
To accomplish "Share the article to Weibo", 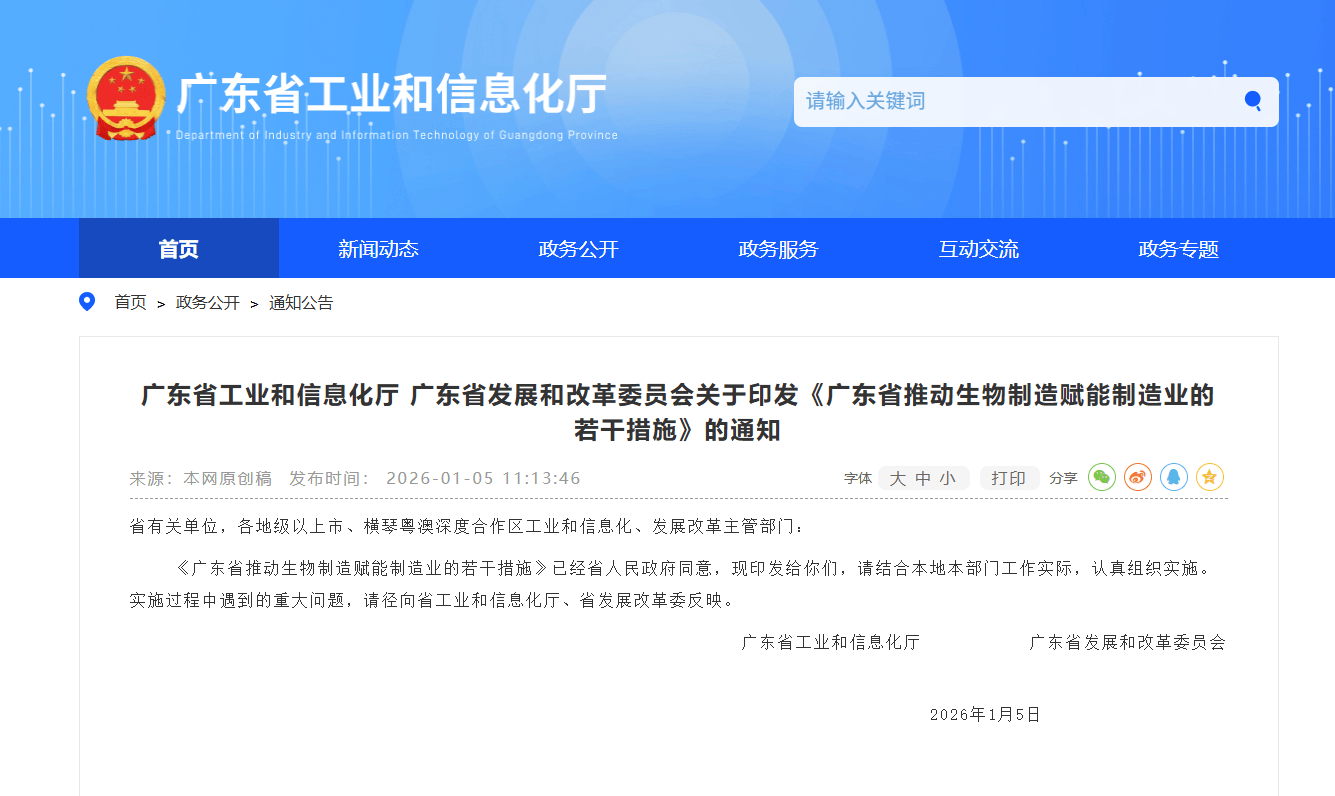I will pyautogui.click(x=1138, y=478).
